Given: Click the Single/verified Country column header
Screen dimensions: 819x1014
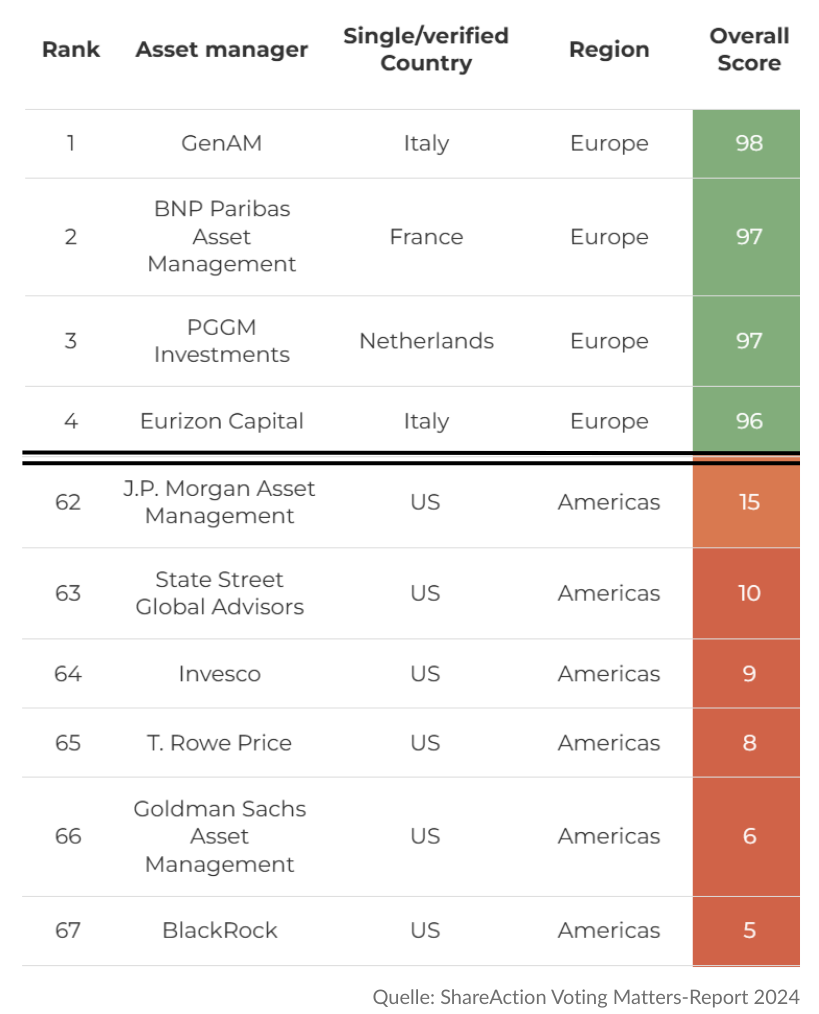Looking at the screenshot, I should coord(426,49).
